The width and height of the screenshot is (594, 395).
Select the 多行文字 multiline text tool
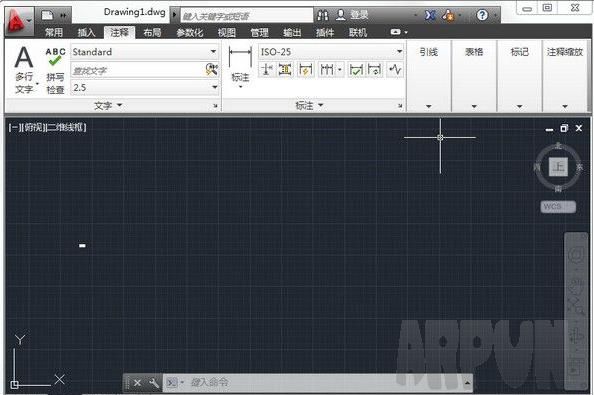point(24,70)
